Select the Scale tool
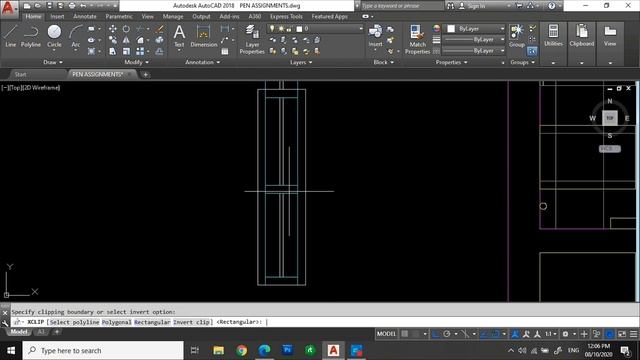Screen dimensions: 640x360 tap(126, 51)
